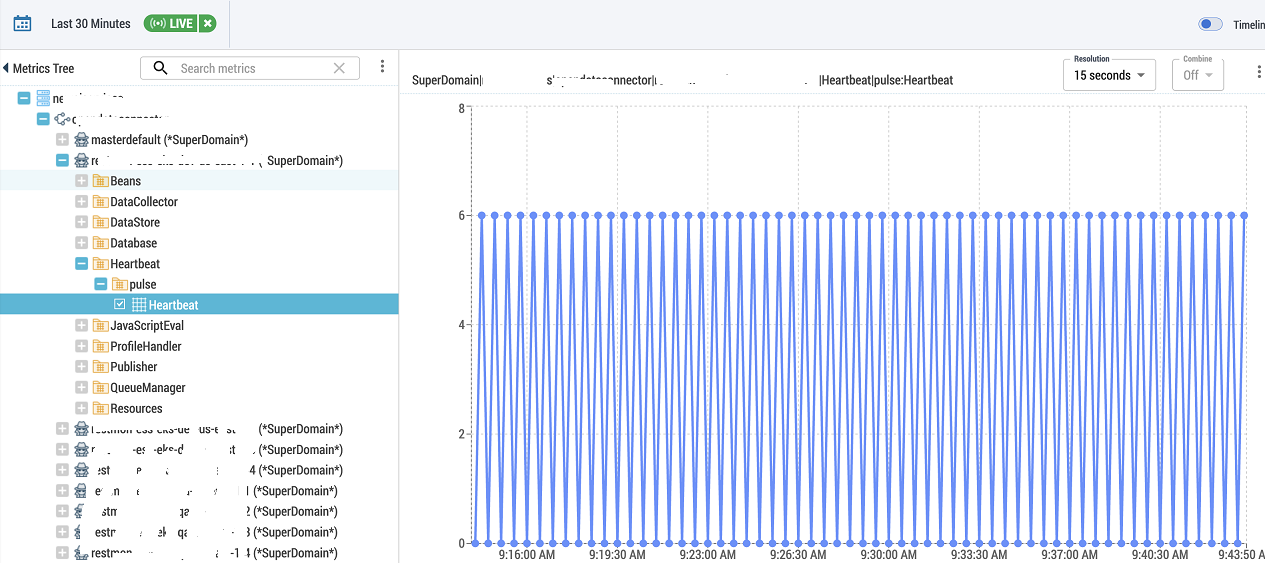Clear the metrics search with the X
Image resolution: width=1265 pixels, height=563 pixels.
[x=339, y=68]
